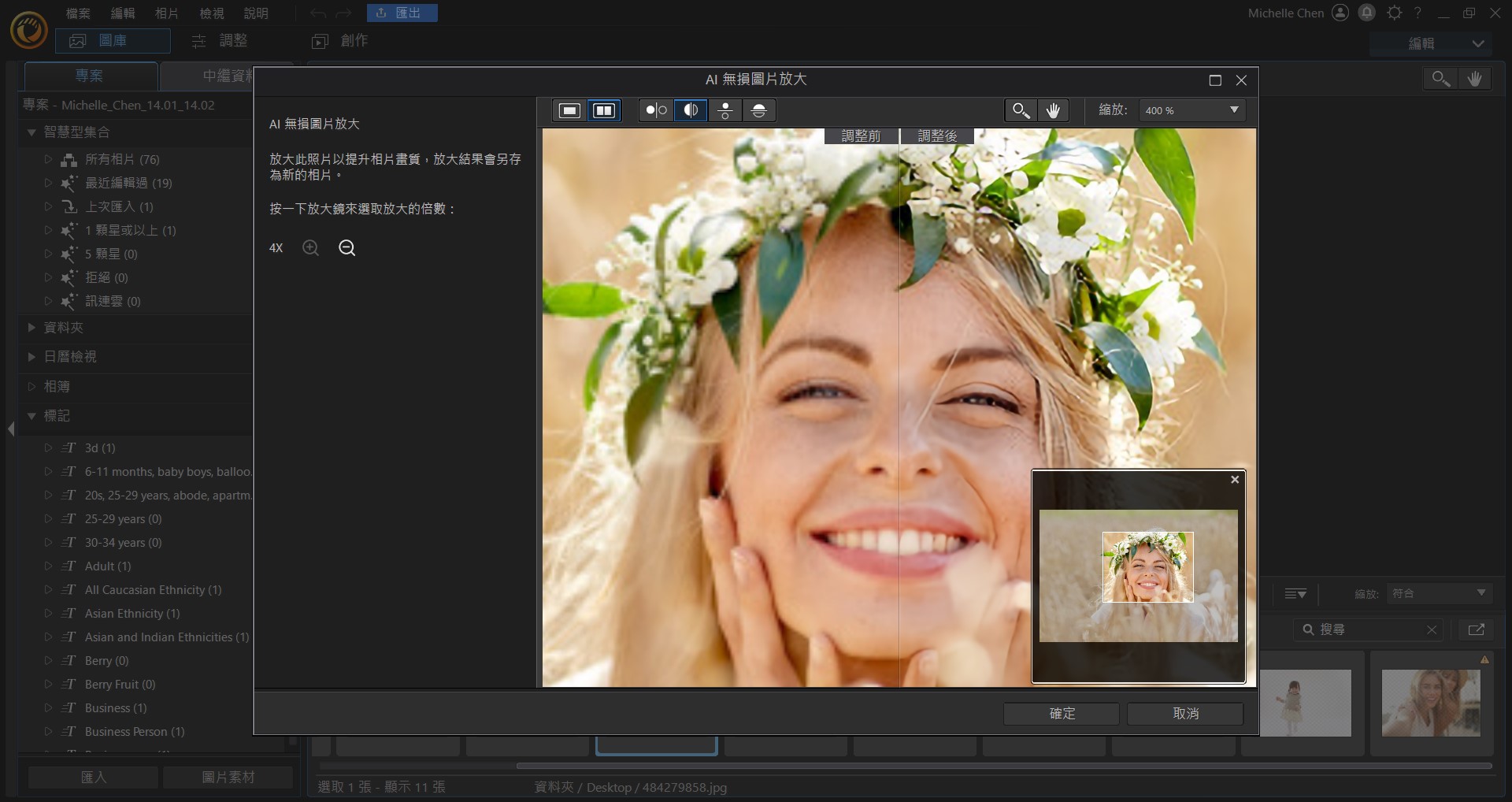Switch to the 調整 module tab
The height and width of the screenshot is (802, 1512).
pyautogui.click(x=220, y=41)
